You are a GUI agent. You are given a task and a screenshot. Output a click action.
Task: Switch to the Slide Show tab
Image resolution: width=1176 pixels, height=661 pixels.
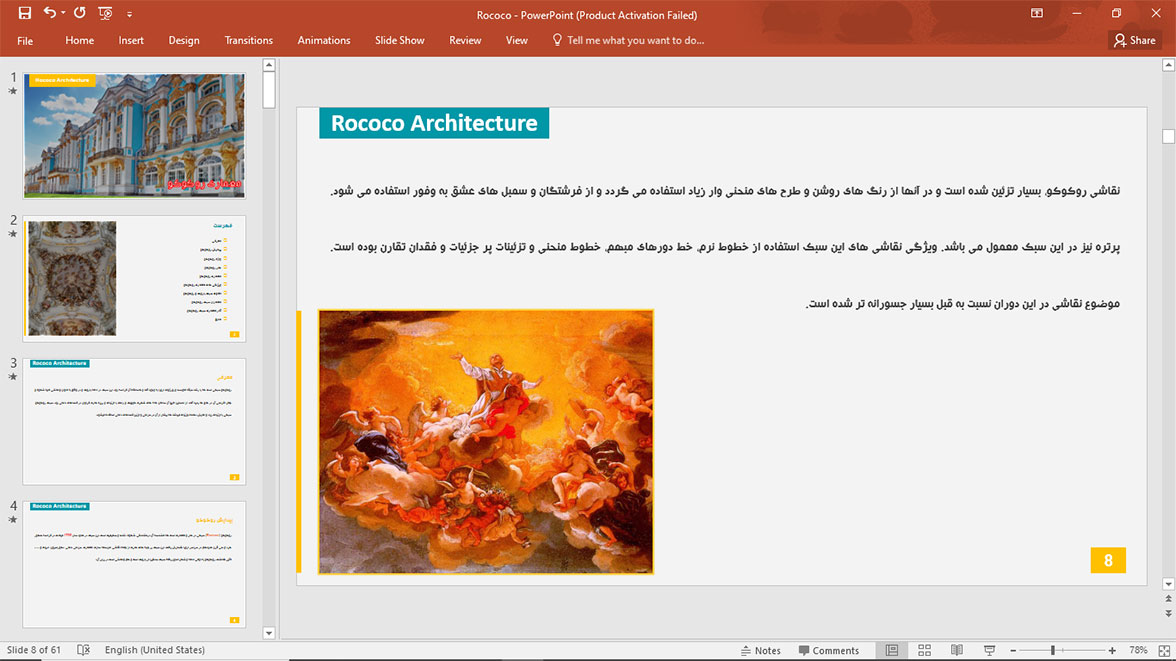pos(400,41)
